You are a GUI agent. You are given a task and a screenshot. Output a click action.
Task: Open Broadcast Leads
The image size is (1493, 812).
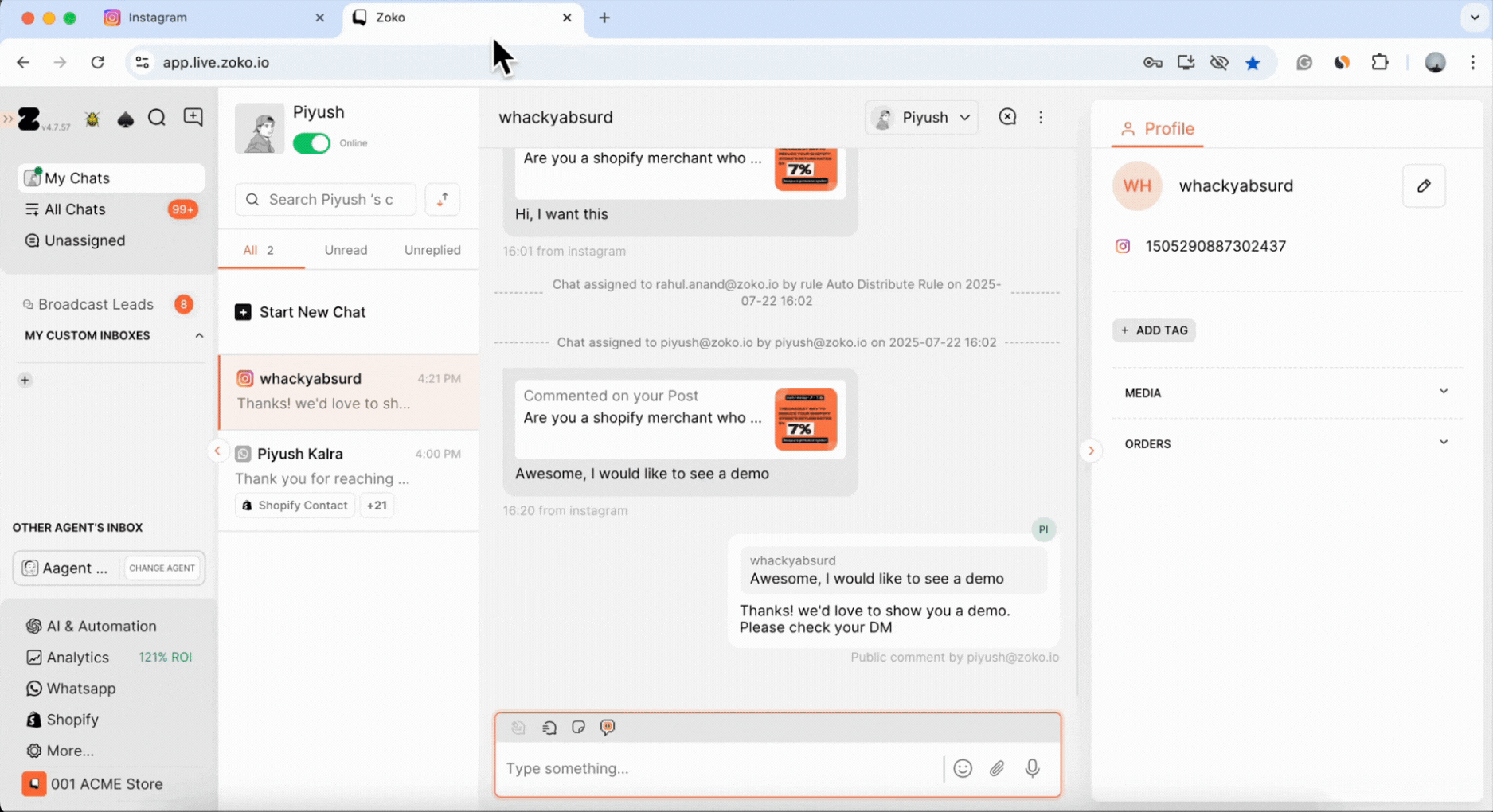coord(107,304)
